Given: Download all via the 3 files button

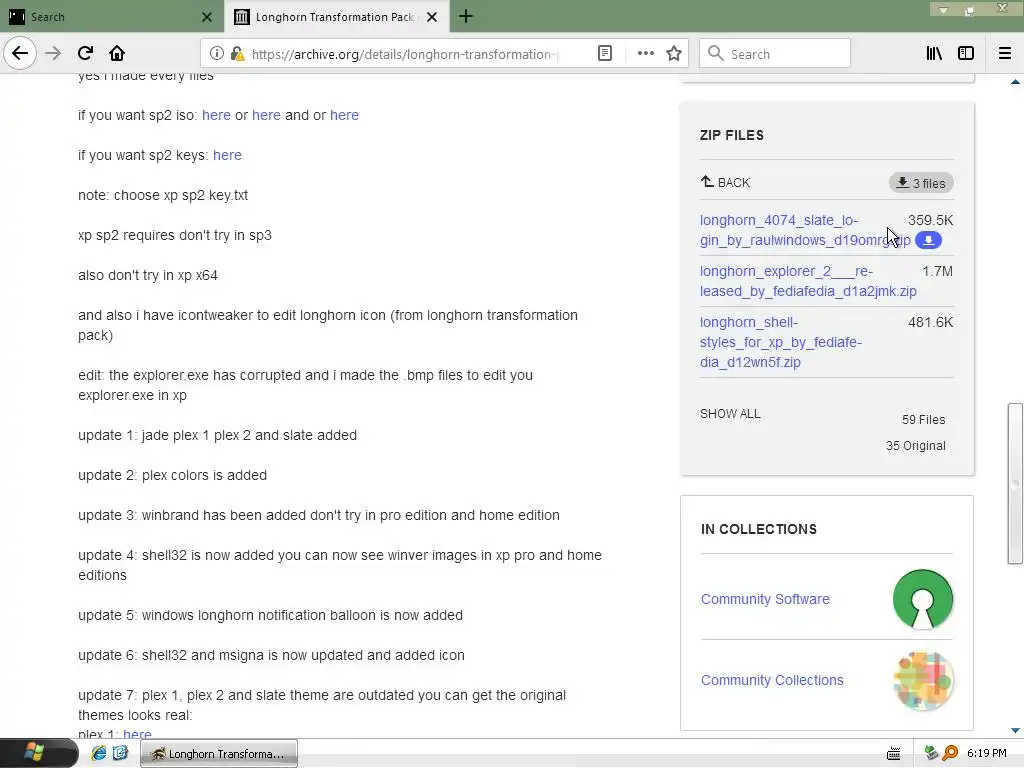Looking at the screenshot, I should [921, 183].
